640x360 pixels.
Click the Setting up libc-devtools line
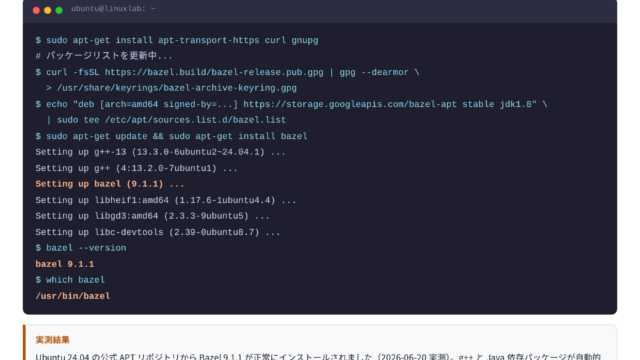pos(158,232)
